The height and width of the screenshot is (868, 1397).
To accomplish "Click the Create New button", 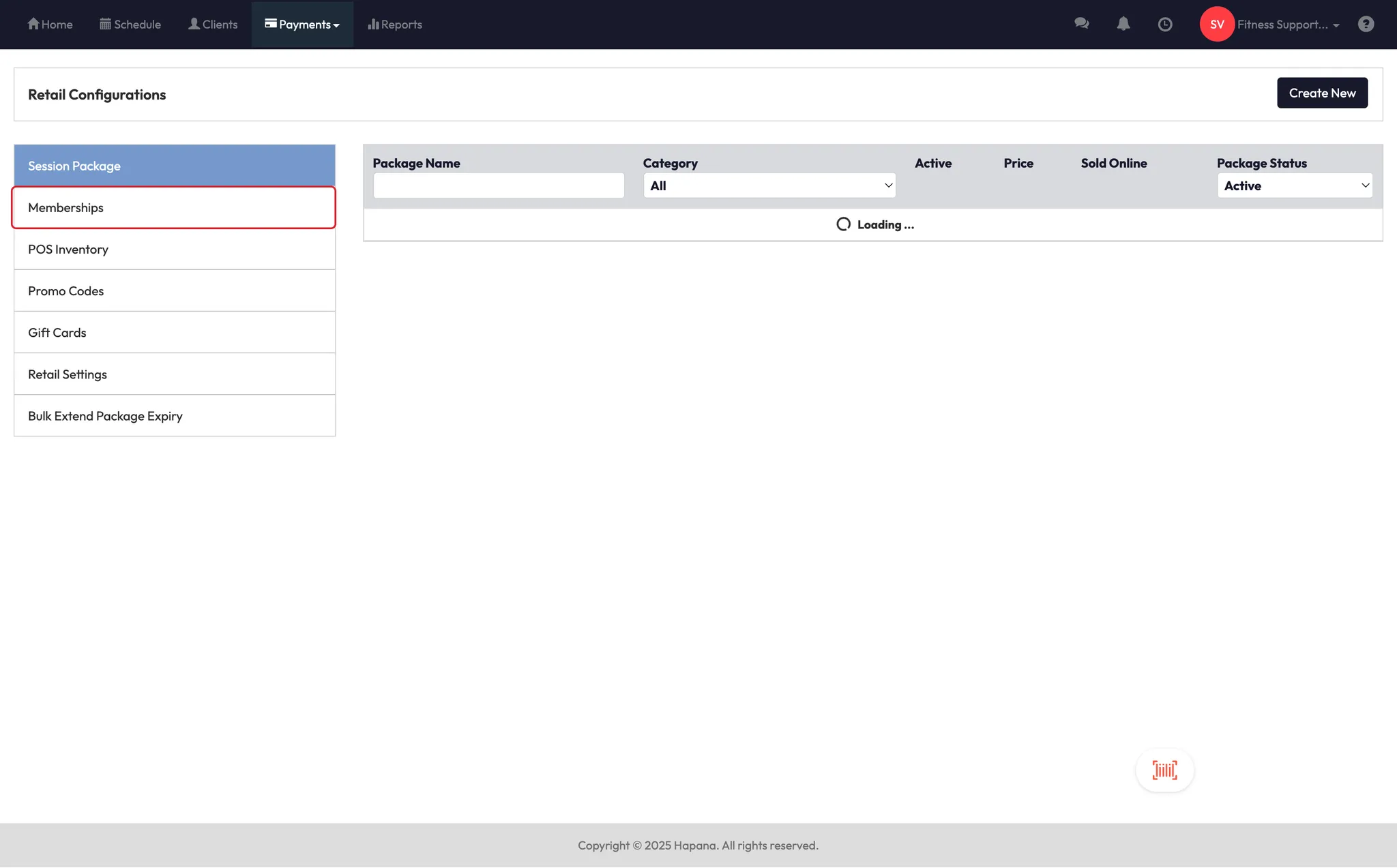I will pos(1321,93).
